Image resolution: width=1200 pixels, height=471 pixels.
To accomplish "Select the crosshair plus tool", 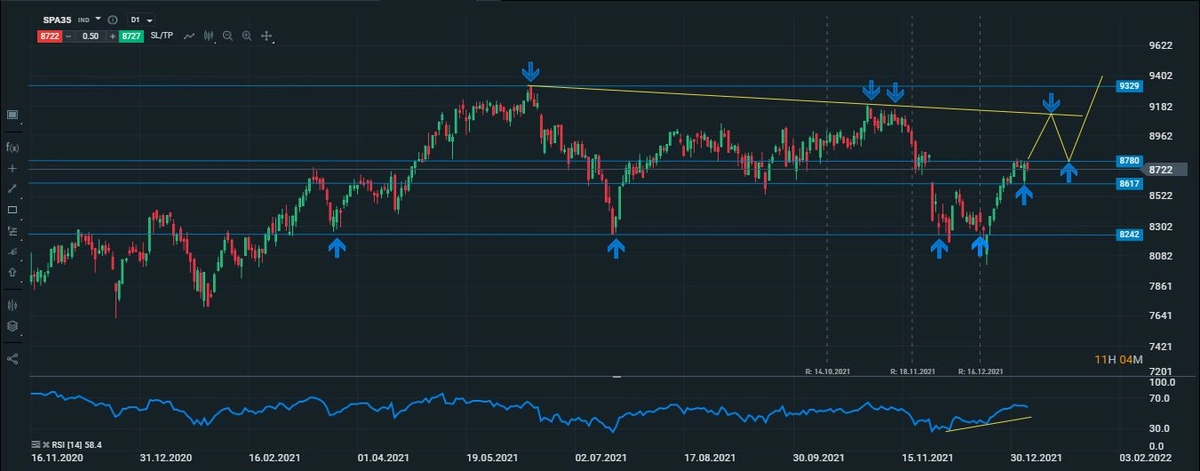I will pos(12,168).
